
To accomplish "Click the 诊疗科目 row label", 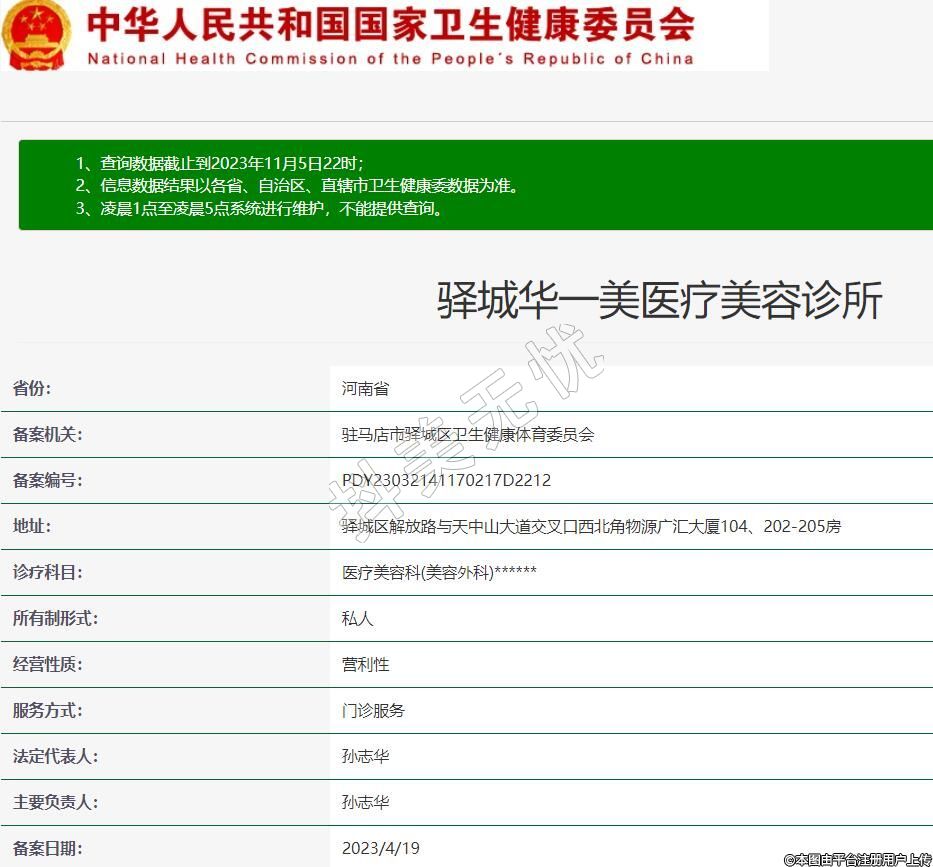I will pyautogui.click(x=47, y=572).
